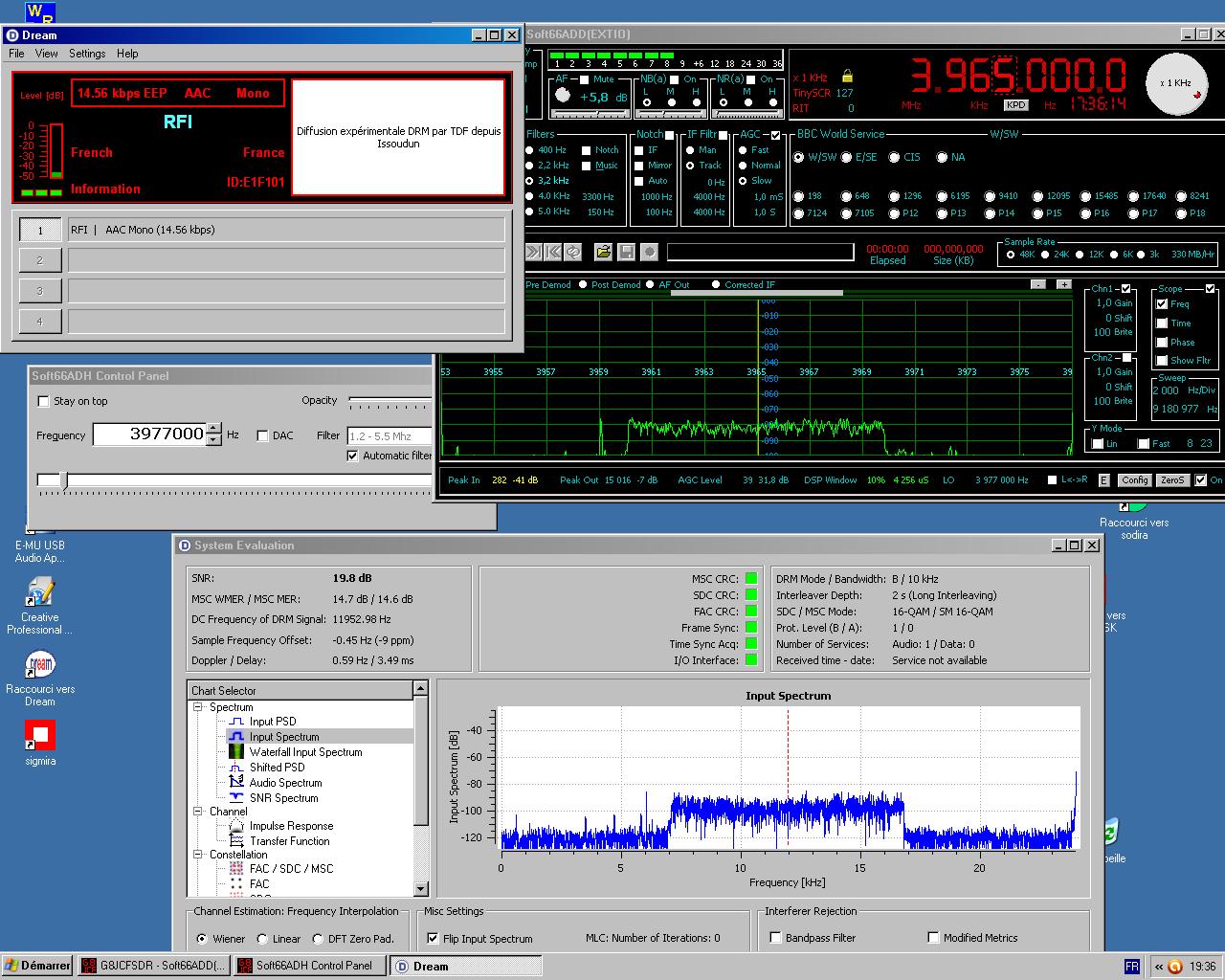1225x980 pixels.
Task: Click the Config button in SDR window
Action: [x=1134, y=480]
